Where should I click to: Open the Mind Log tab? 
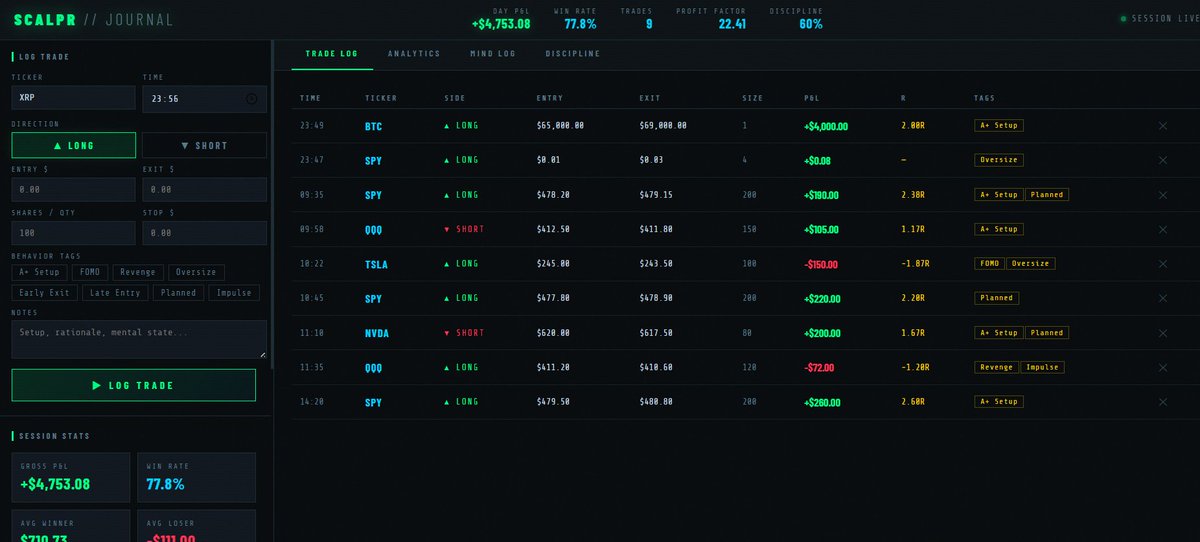pyautogui.click(x=493, y=54)
